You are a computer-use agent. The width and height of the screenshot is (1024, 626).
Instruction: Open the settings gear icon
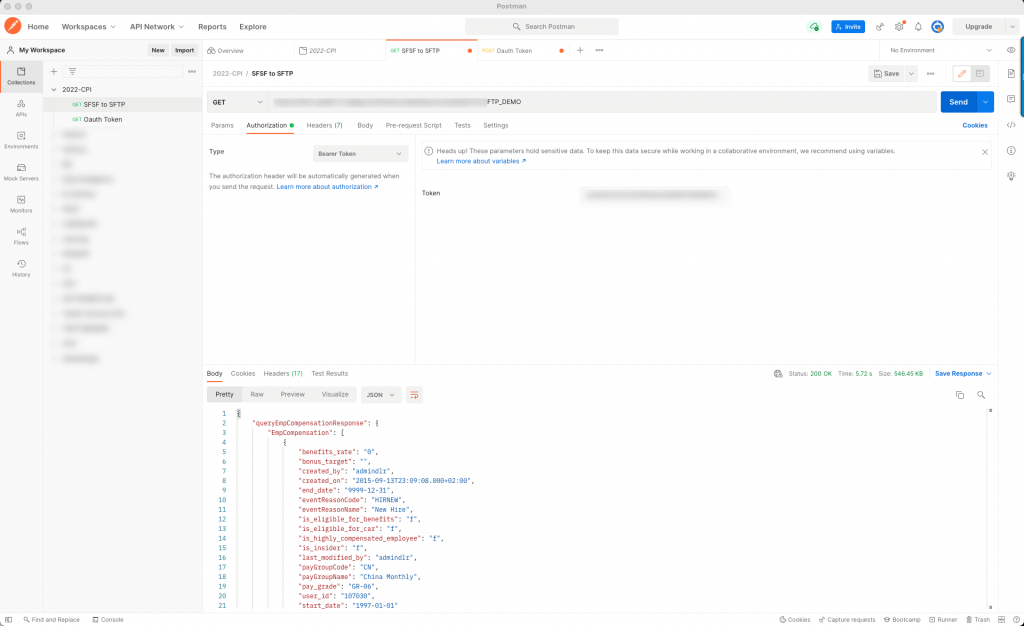tap(899, 27)
